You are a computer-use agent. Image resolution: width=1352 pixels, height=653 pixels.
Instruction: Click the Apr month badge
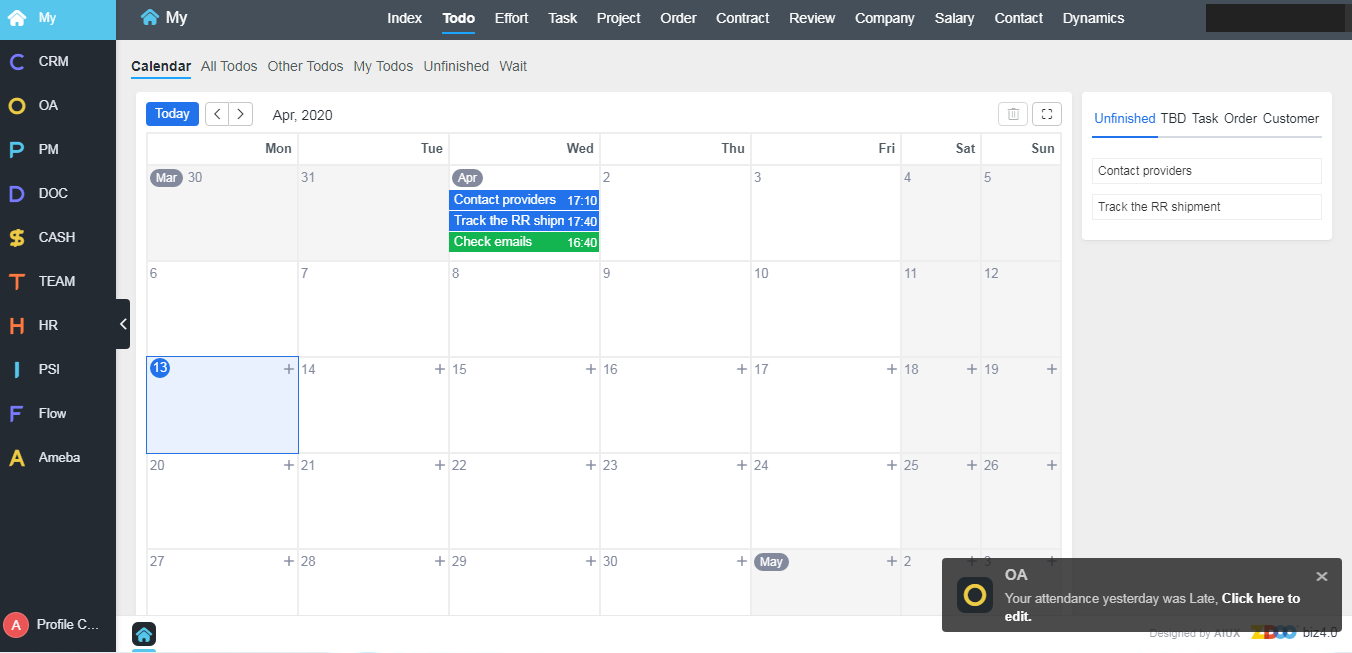pyautogui.click(x=468, y=178)
